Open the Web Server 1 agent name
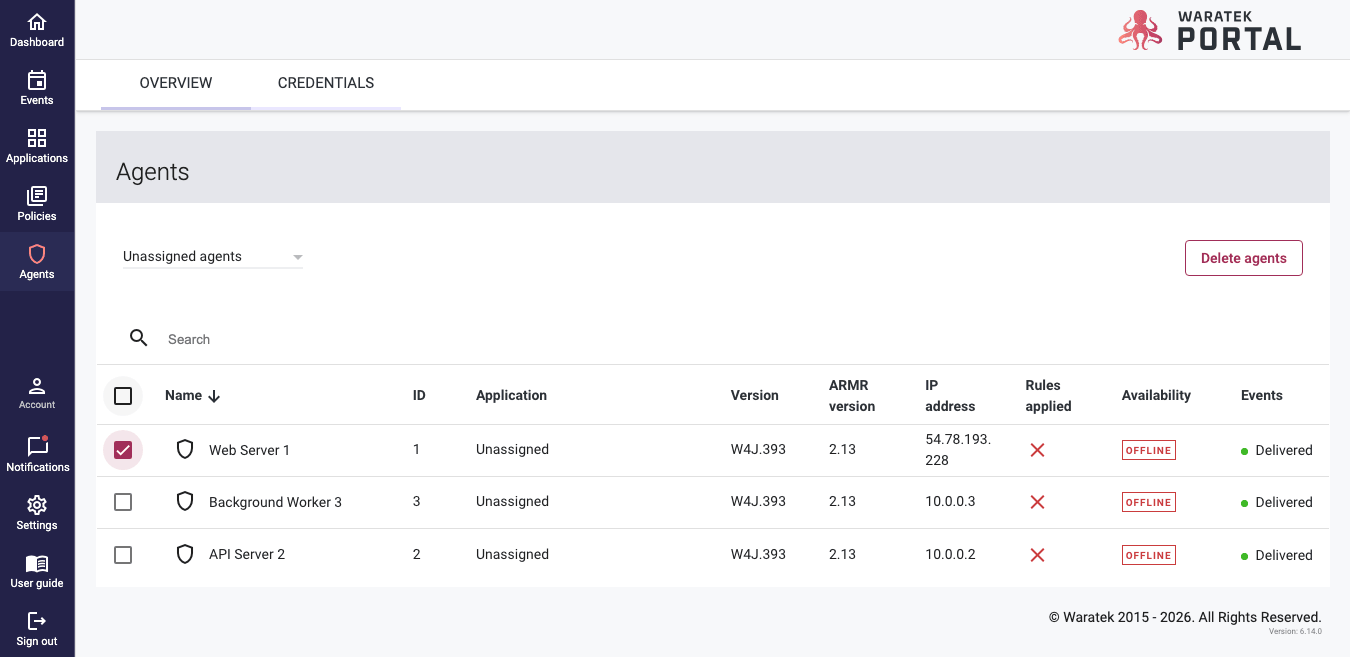 tap(249, 450)
